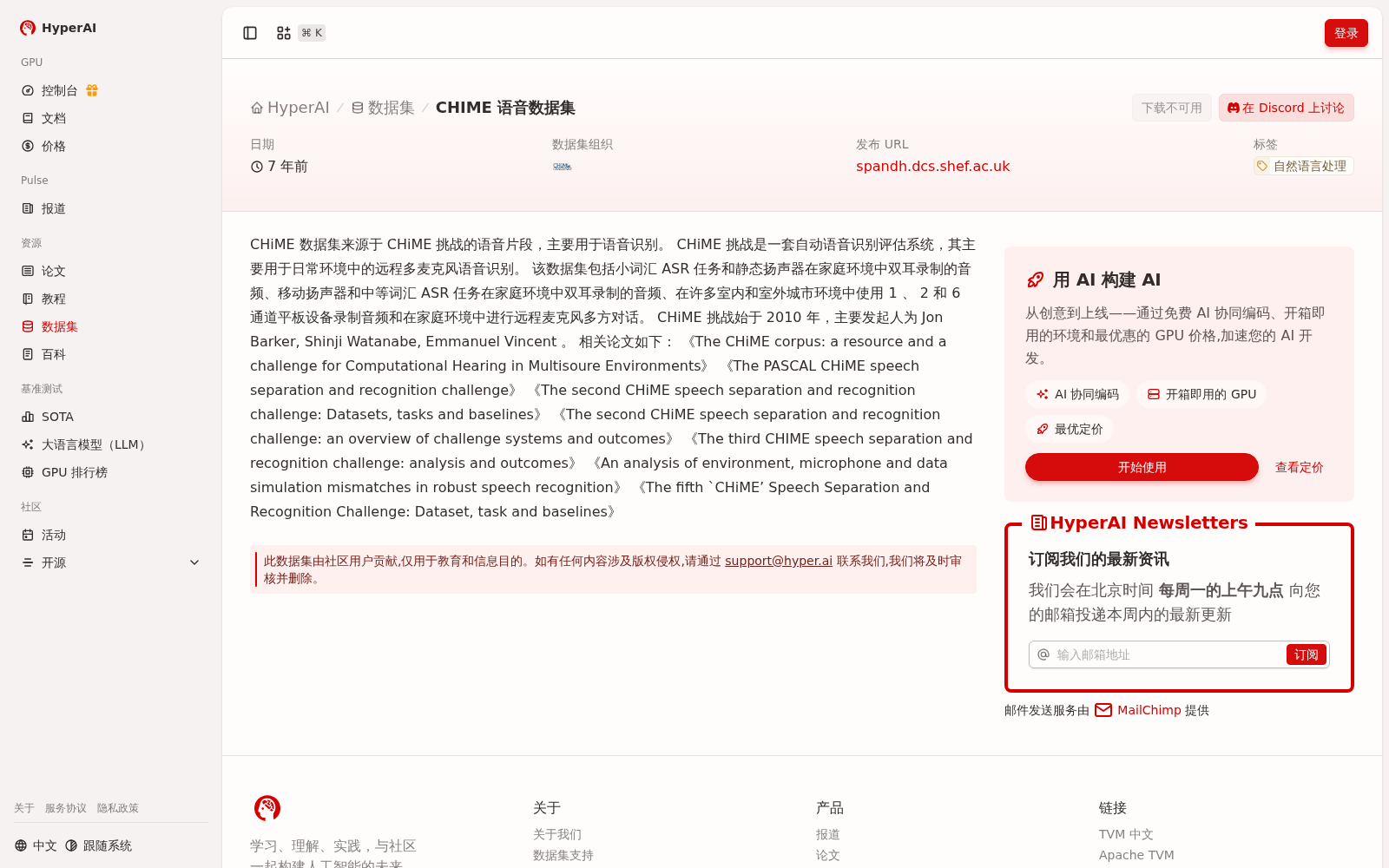Image resolution: width=1389 pixels, height=868 pixels.
Task: Open spandh.dcs.shef.ac.uk link
Action: pos(933,166)
